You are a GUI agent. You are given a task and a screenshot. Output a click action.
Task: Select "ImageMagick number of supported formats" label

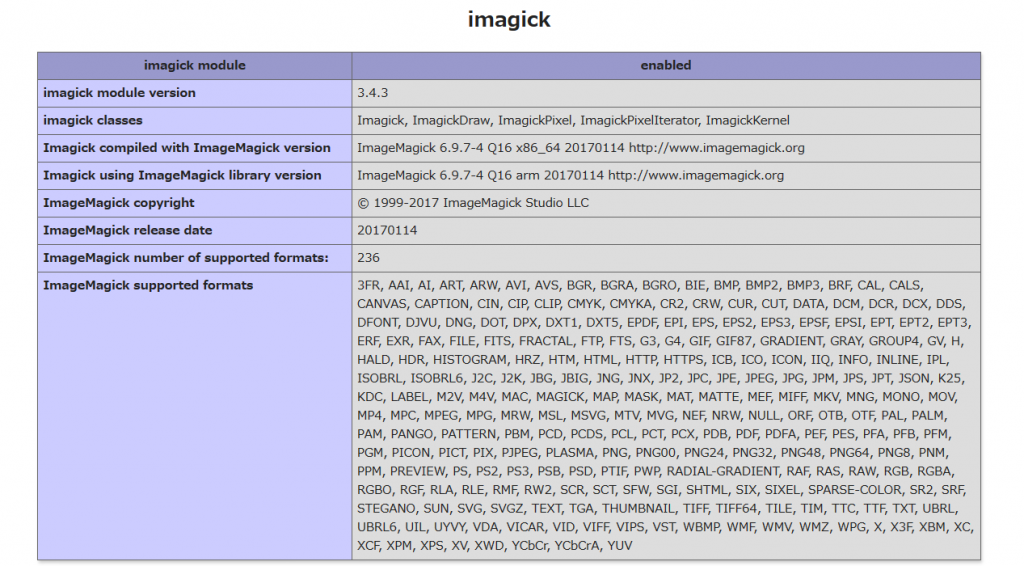click(x=185, y=258)
